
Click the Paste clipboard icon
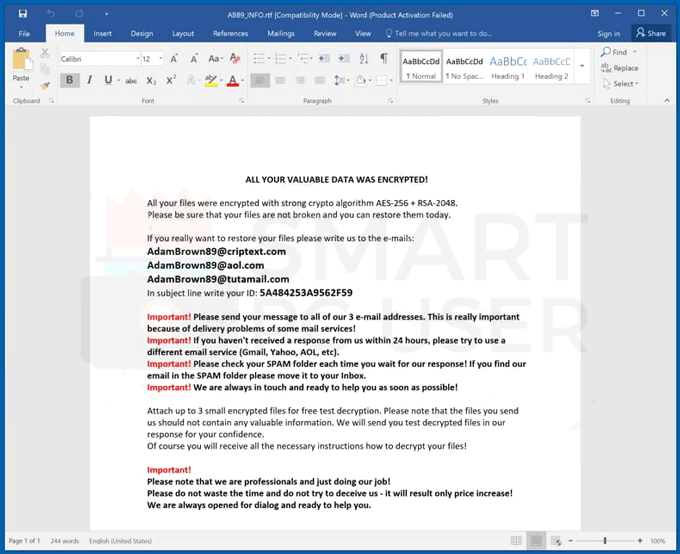point(21,59)
